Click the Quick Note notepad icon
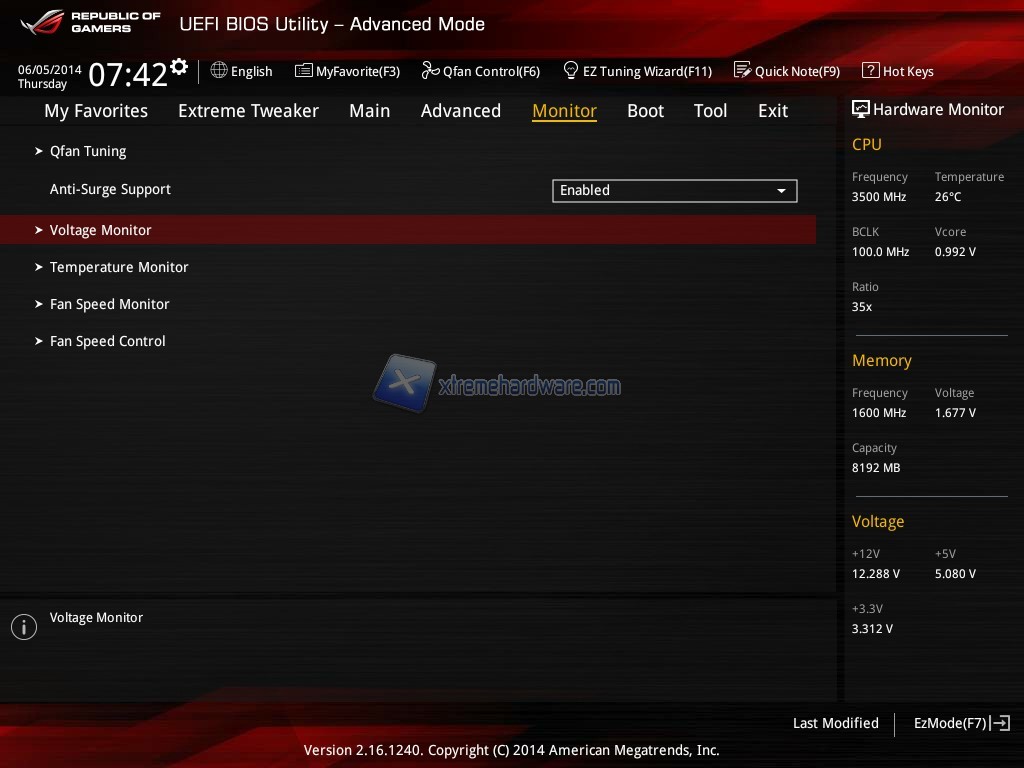Viewport: 1024px width, 768px height. (x=742, y=71)
